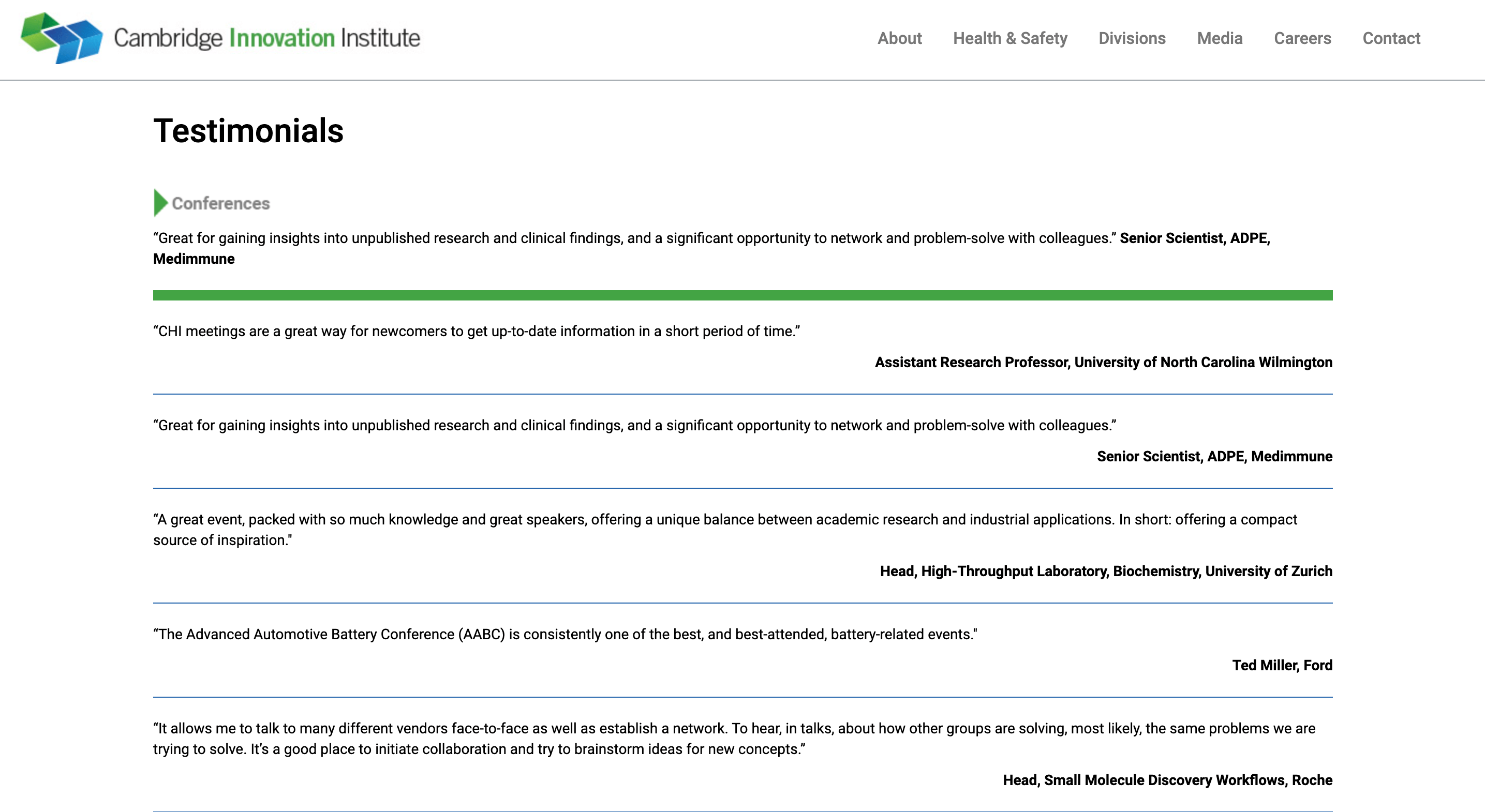Click the CHI meetings newcomers testimonial
This screenshot has height=812, width=1485.
476,332
